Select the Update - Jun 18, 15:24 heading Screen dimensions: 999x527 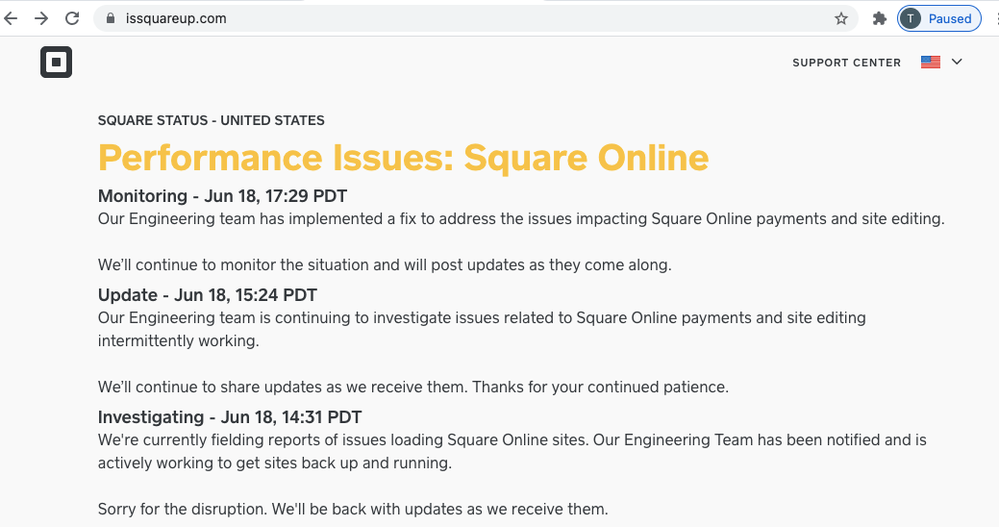point(210,295)
